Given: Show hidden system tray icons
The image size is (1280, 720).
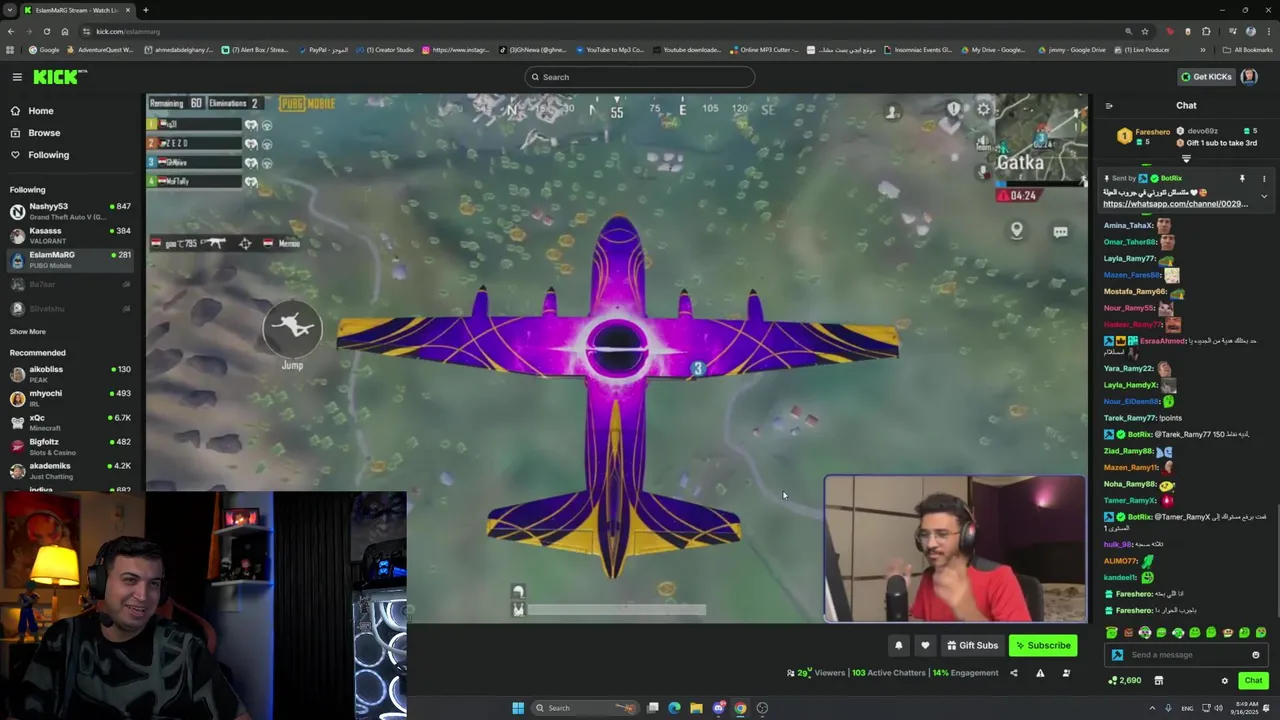Looking at the screenshot, I should pyautogui.click(x=1152, y=708).
